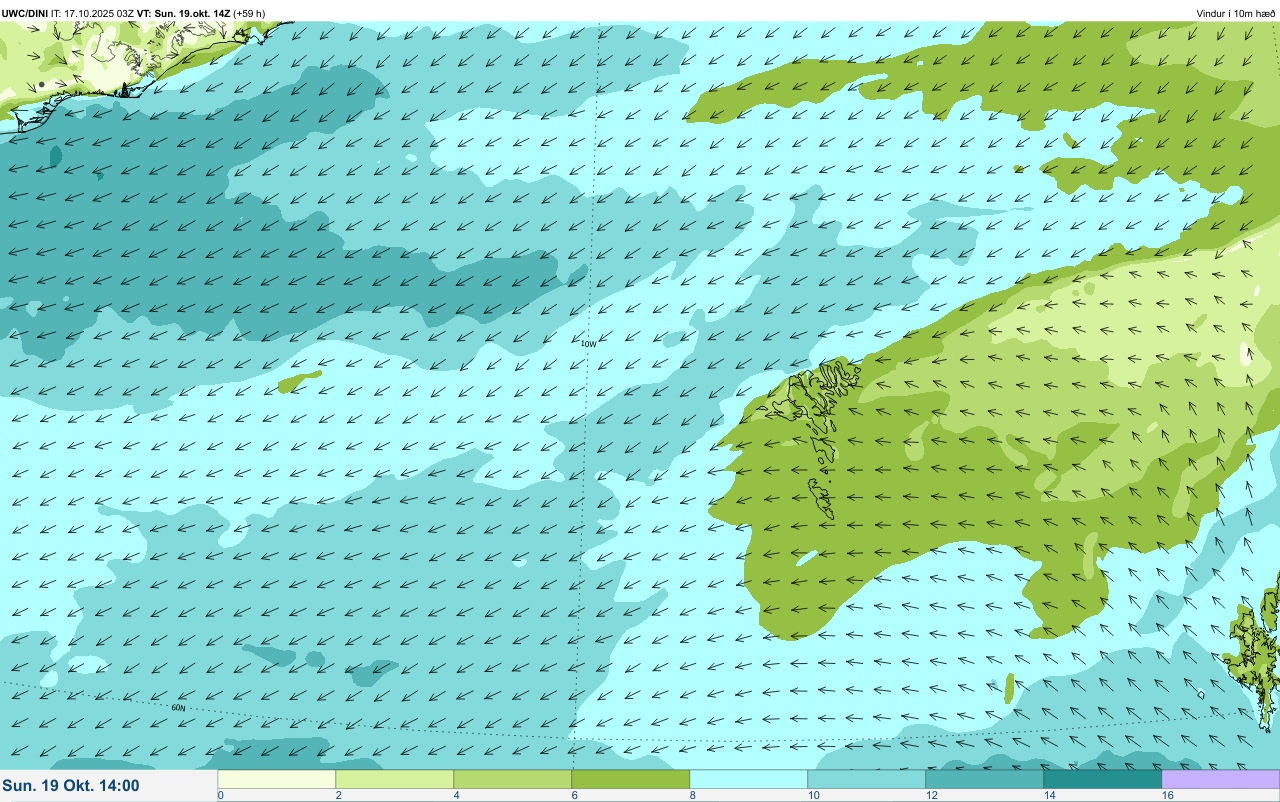This screenshot has height=802, width=1280.
Task: Click the 4–6 m/s green legend swatch
Action: pyautogui.click(x=512, y=779)
